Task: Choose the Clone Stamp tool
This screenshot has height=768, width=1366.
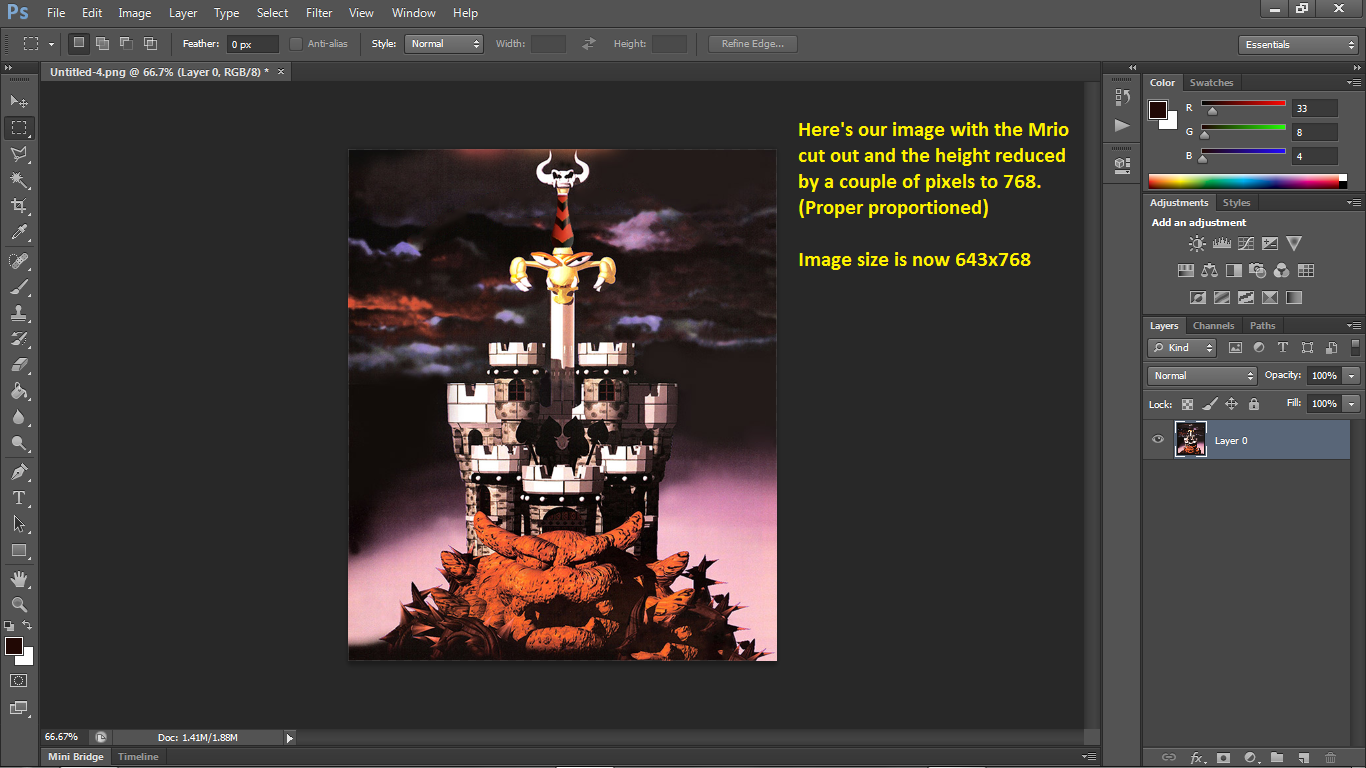Action: click(x=19, y=313)
